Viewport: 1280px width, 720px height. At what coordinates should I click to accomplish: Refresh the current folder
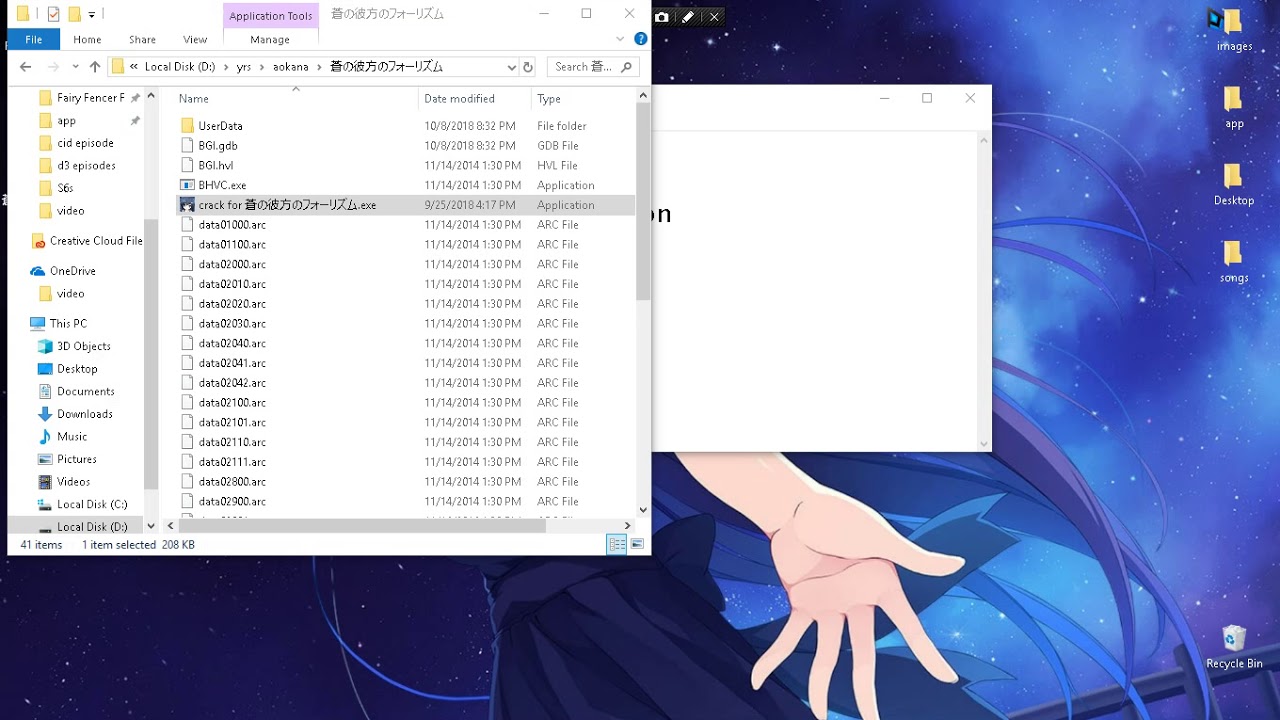tap(528, 67)
